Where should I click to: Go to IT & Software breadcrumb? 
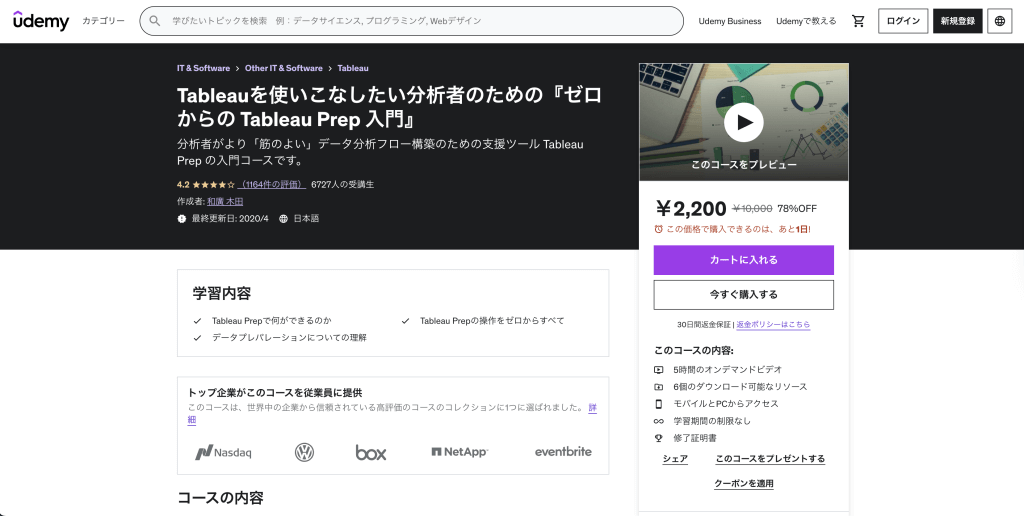coord(203,68)
